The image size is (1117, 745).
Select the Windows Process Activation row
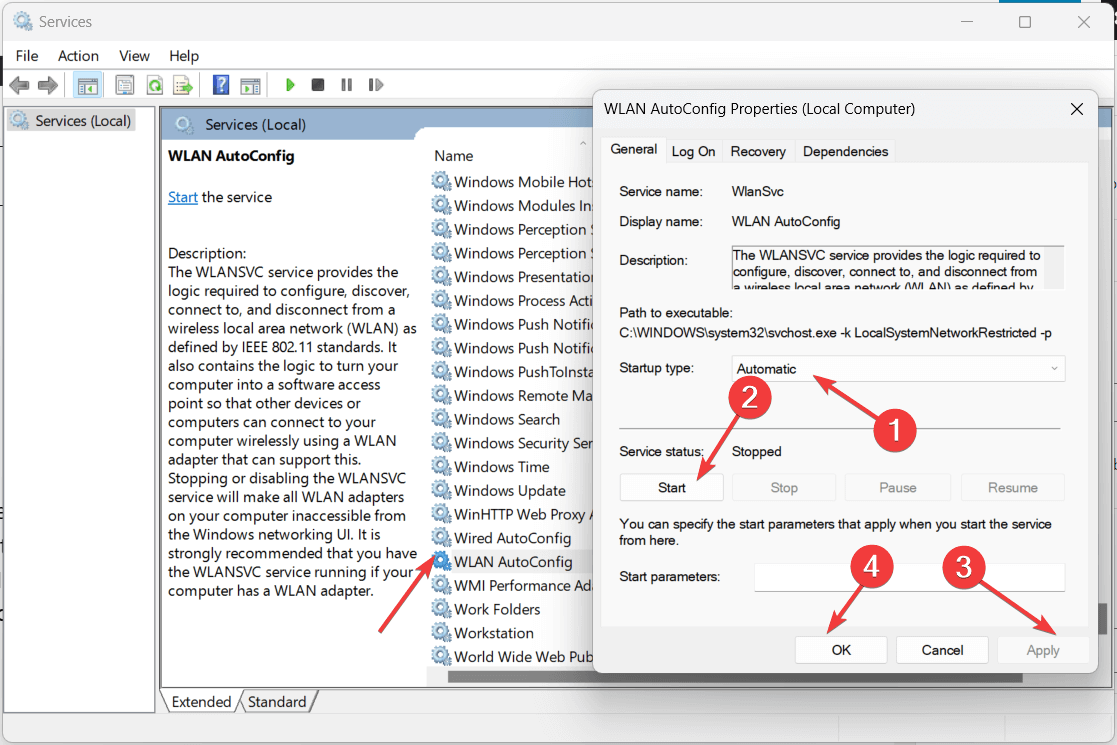[512, 301]
